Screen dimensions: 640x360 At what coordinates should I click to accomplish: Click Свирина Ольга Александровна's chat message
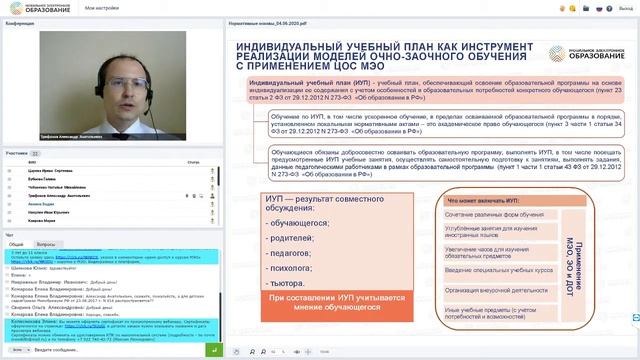pyautogui.click(x=61, y=307)
